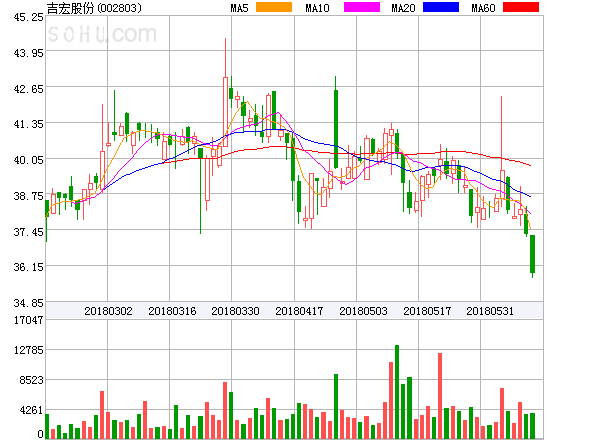This screenshot has width=600, height=440.
Task: Click the magenta MA10 legend swatch
Action: 362,7
